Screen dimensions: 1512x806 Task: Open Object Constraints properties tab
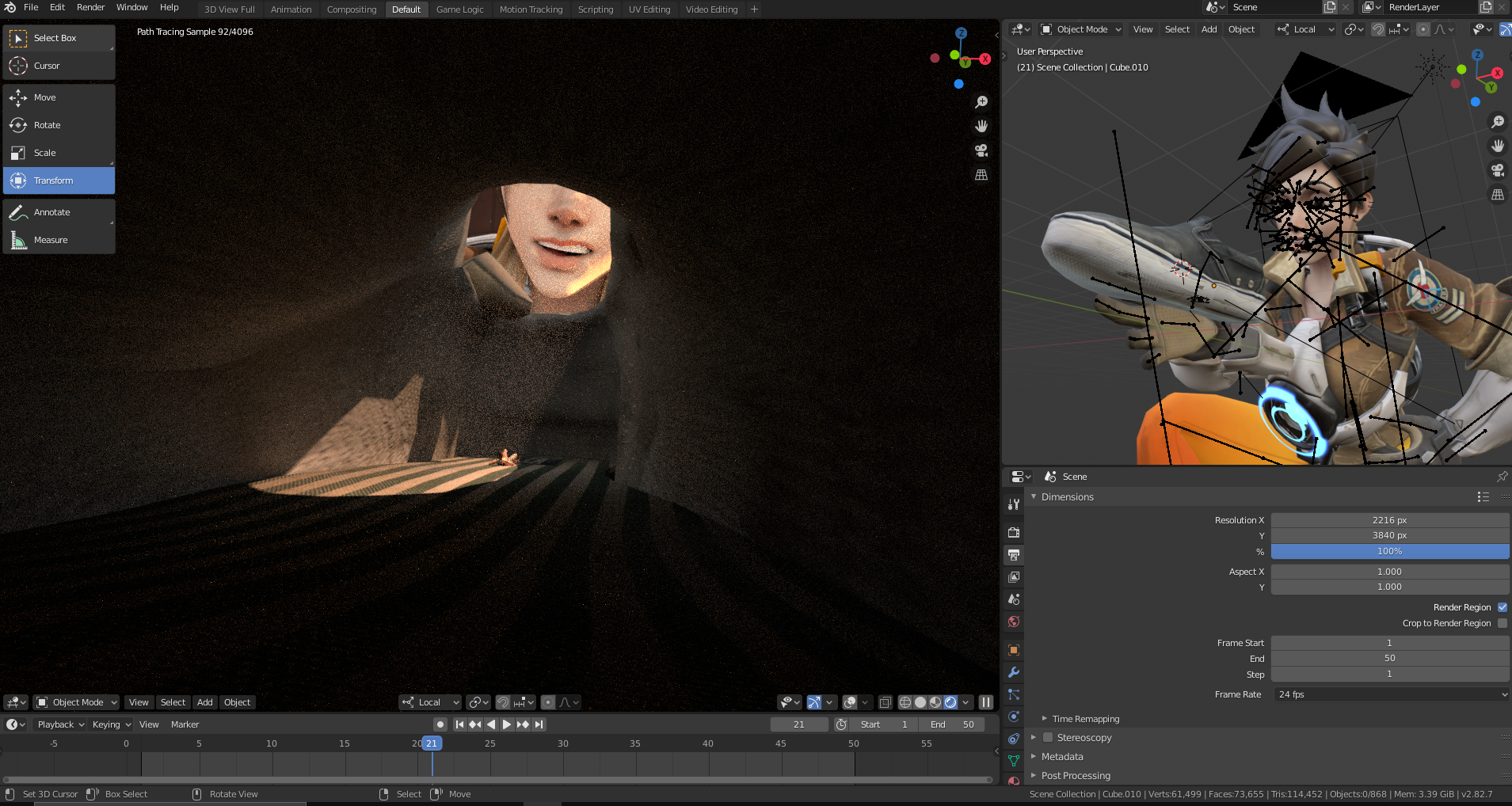(x=1014, y=739)
